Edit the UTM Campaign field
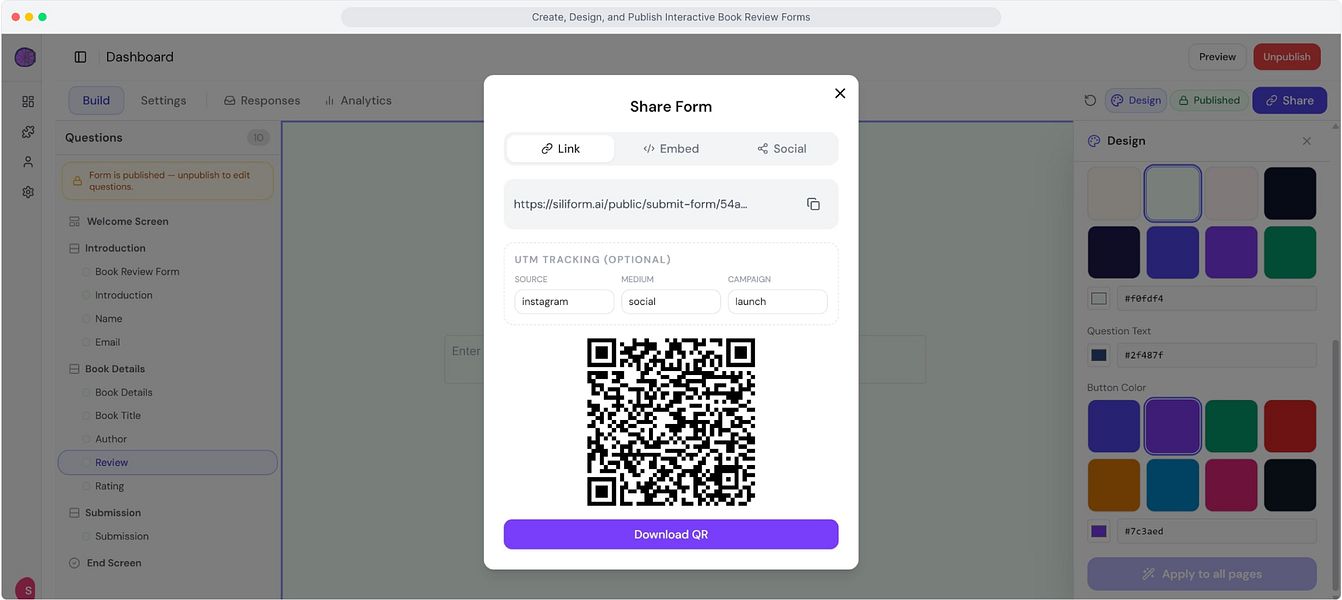 777,301
